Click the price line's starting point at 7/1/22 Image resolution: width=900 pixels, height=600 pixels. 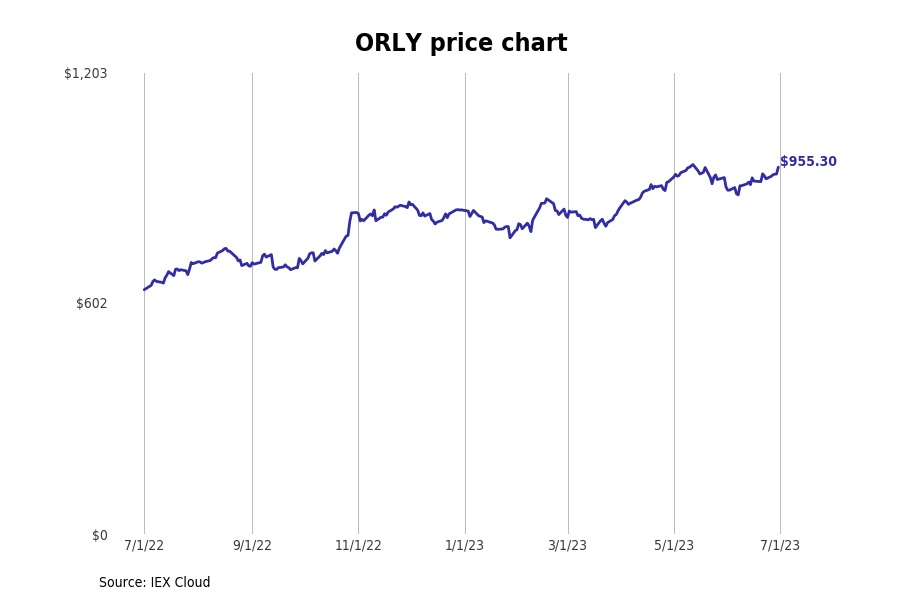[145, 289]
